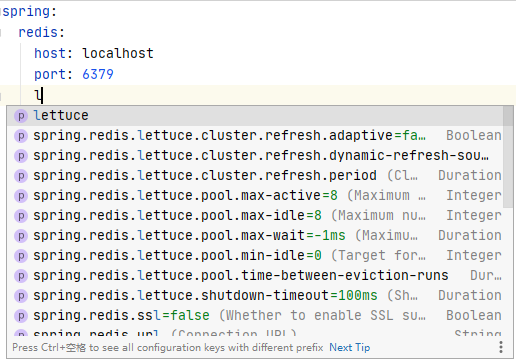Open the three-dot options menu in popup
Image resolution: width=516 pixels, height=360 pixels.
tap(501, 347)
